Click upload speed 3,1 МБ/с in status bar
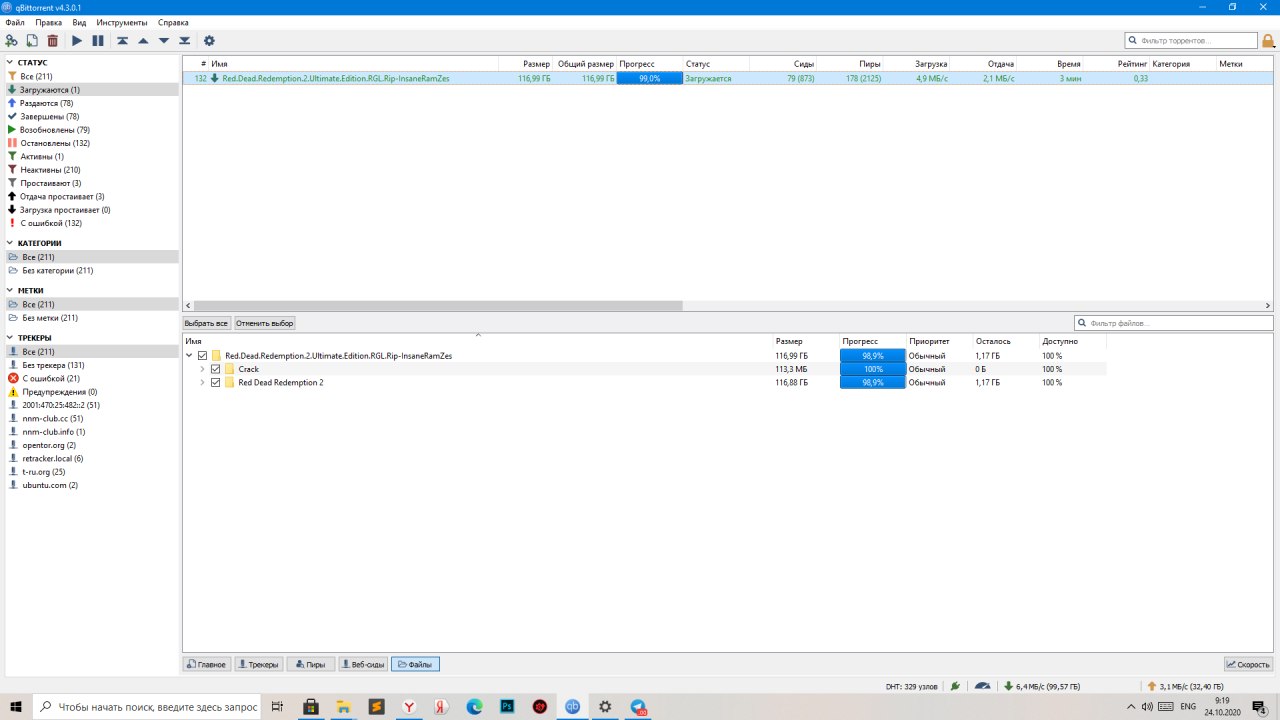Viewport: 1280px width, 720px height. pyautogui.click(x=1185, y=686)
